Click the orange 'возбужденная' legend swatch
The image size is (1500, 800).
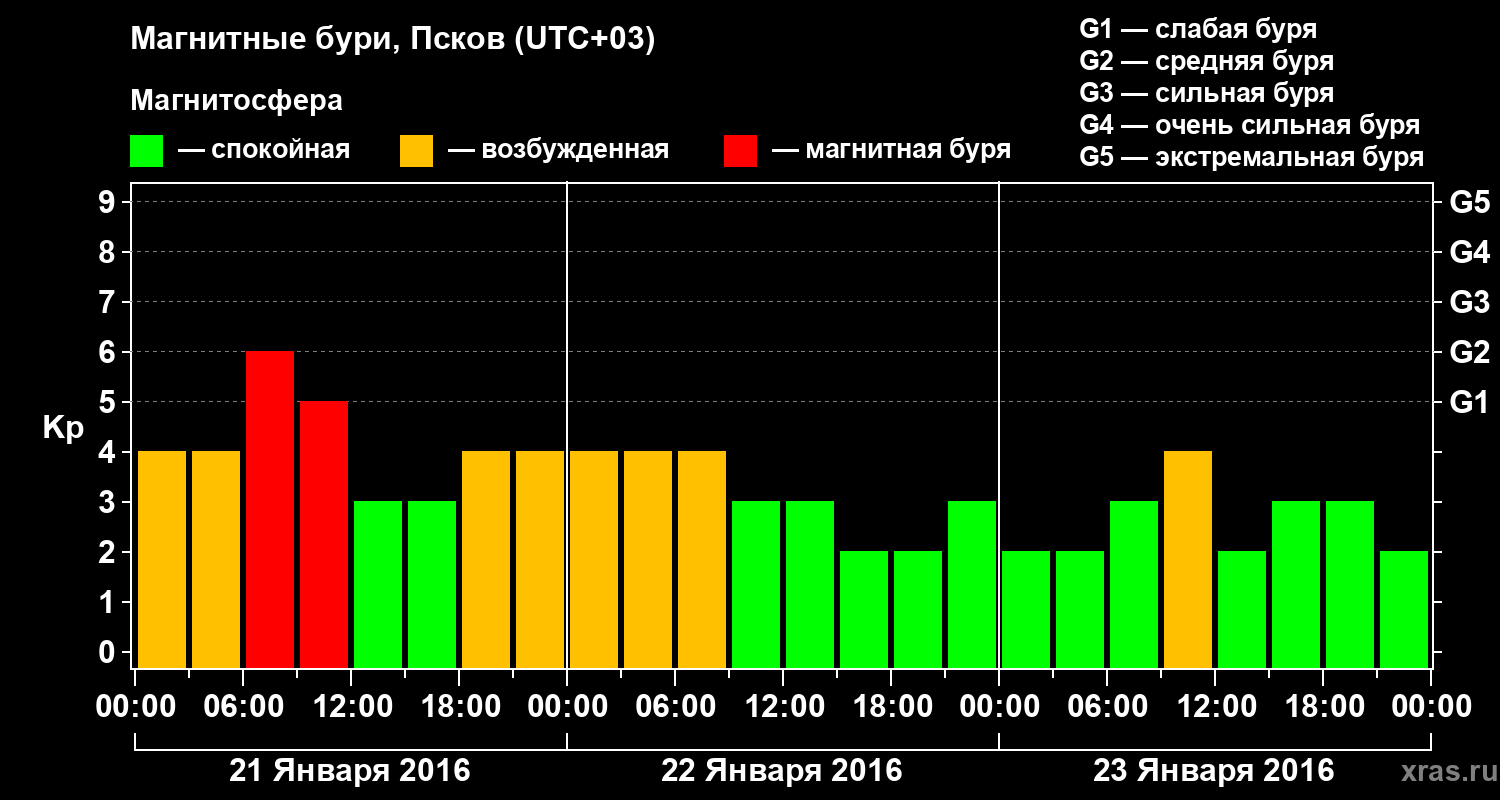pos(416,151)
